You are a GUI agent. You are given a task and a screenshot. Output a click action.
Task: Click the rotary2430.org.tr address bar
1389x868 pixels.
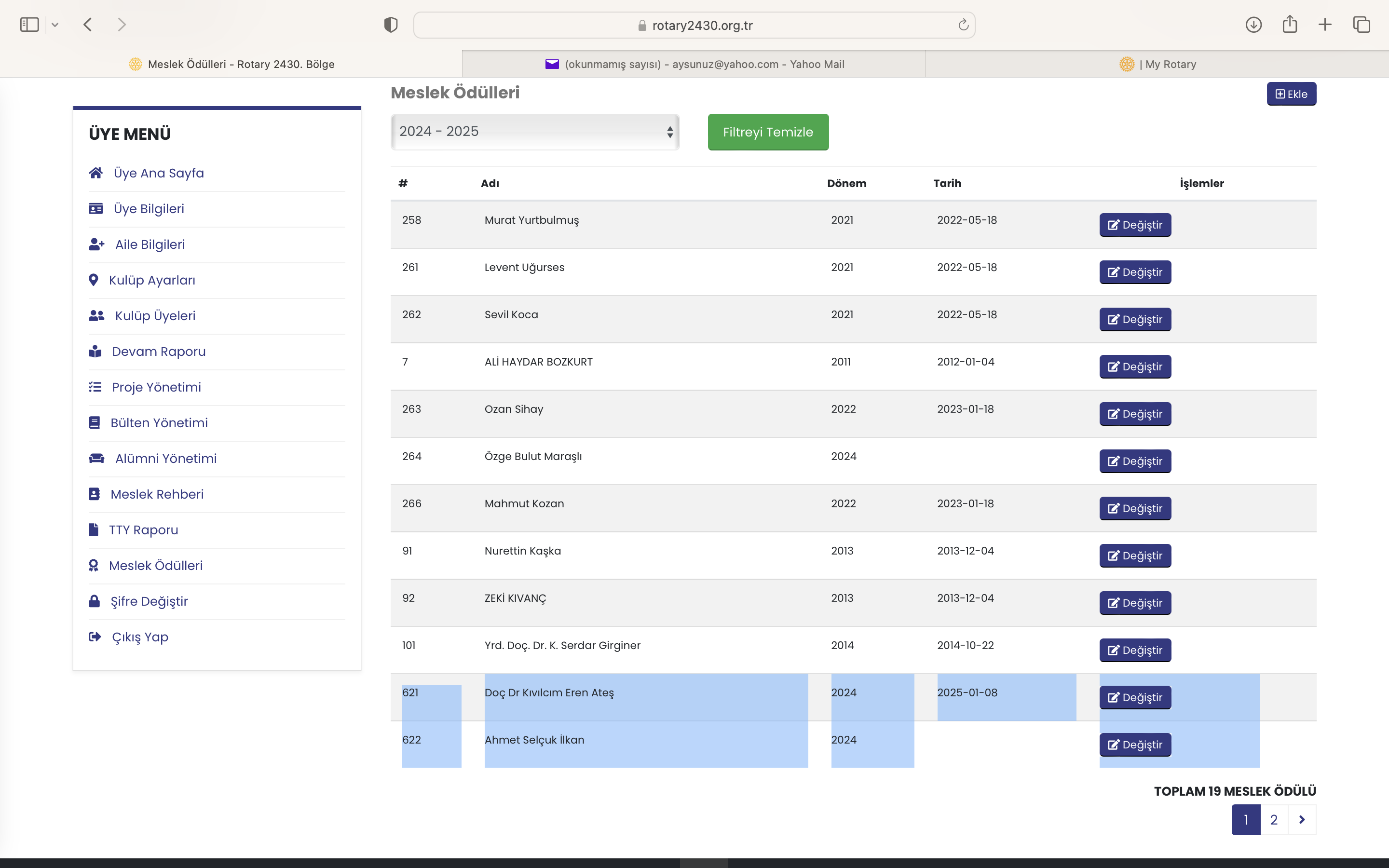(694, 25)
